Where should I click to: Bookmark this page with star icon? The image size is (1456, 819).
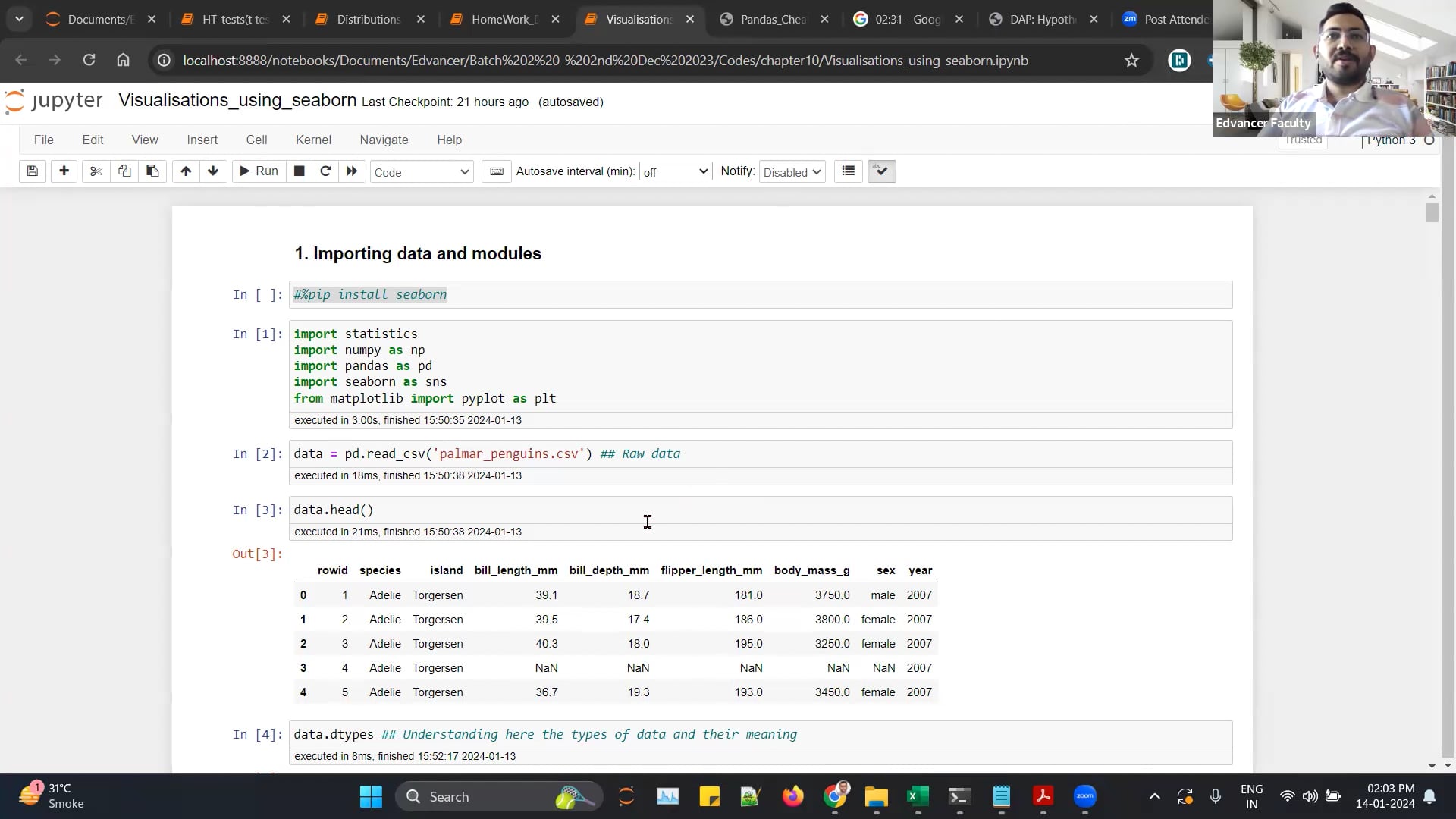coord(1131,60)
